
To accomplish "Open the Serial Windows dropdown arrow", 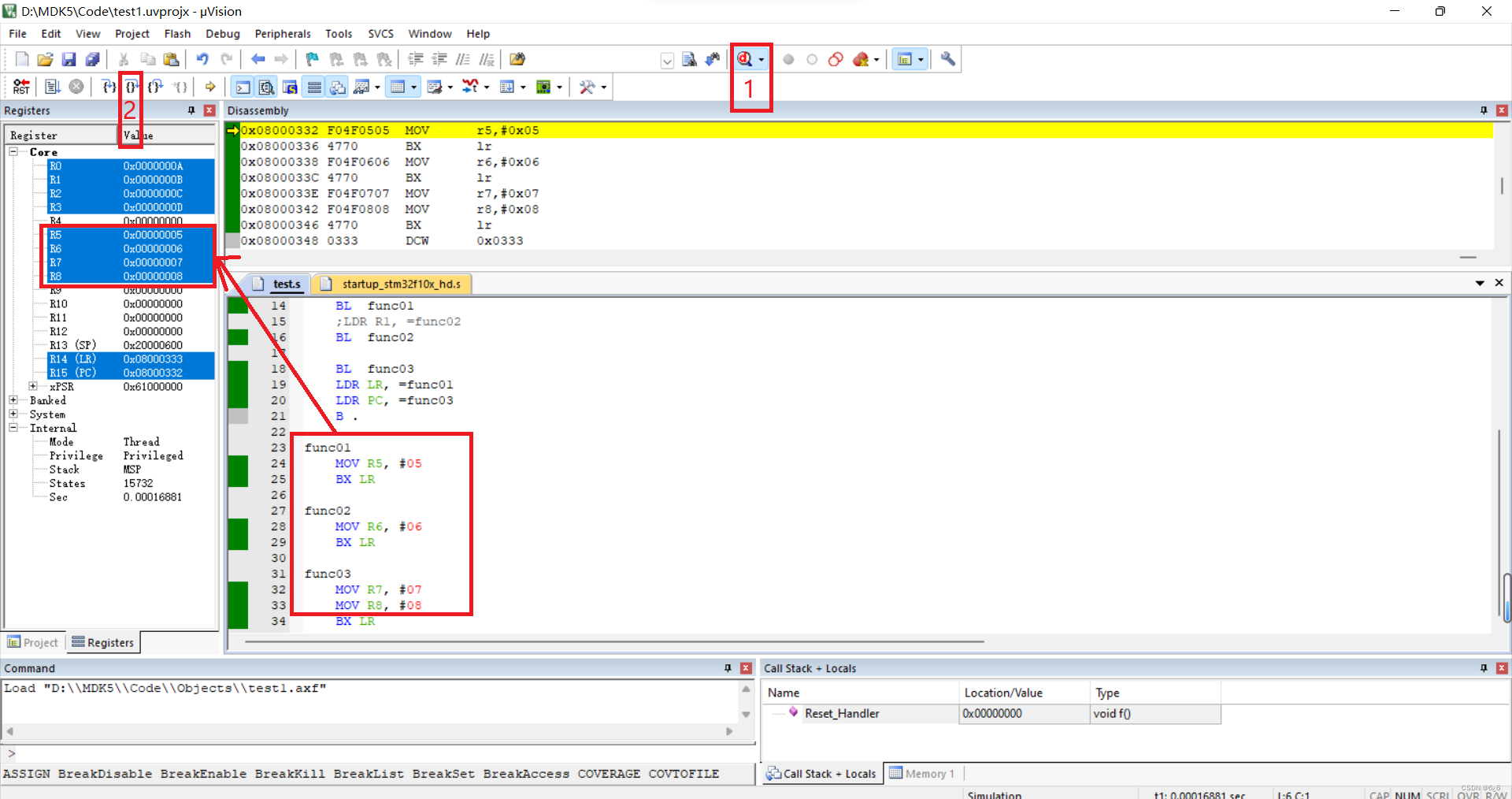I will pos(450,87).
